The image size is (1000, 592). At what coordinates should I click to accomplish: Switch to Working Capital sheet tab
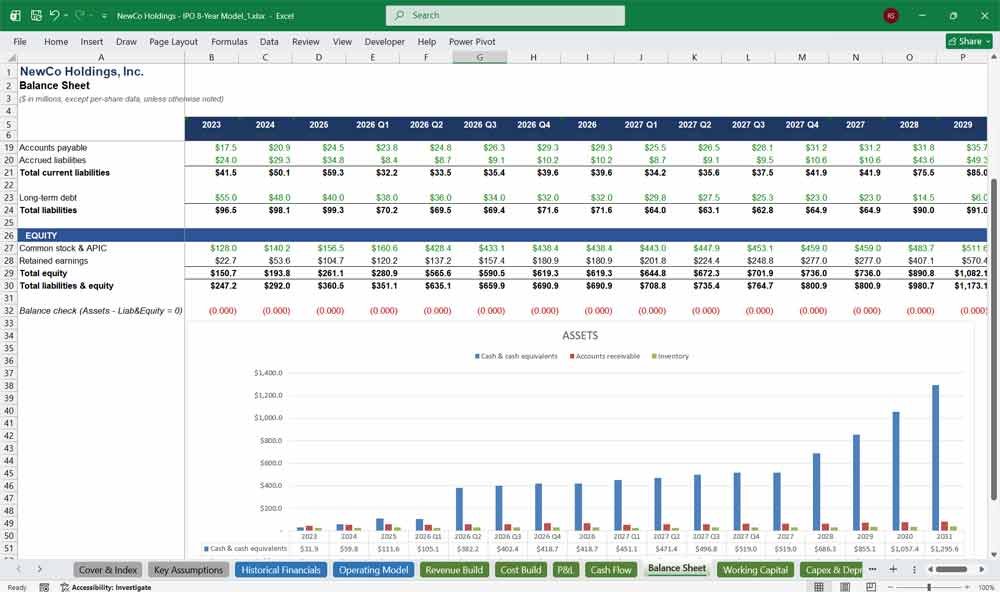tap(755, 570)
